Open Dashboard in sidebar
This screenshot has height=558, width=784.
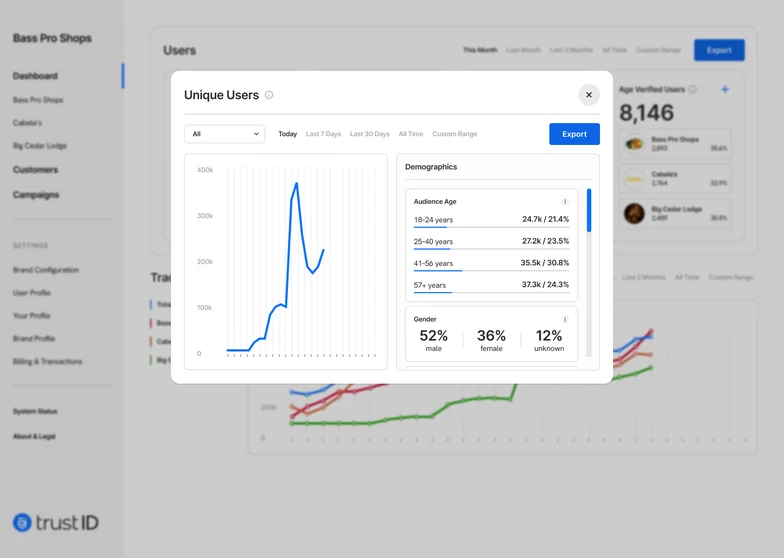tap(35, 76)
